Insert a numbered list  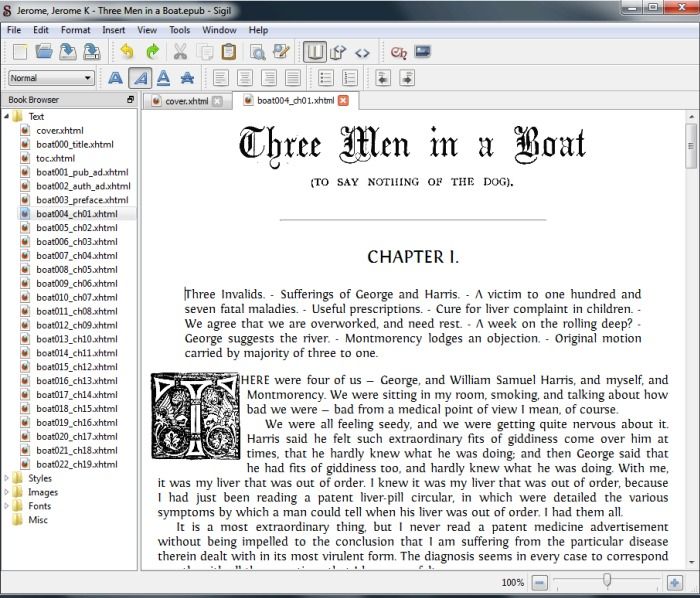click(350, 78)
